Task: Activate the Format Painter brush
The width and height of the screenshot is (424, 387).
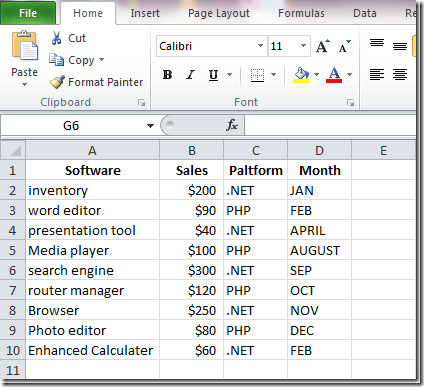Action: tap(57, 82)
